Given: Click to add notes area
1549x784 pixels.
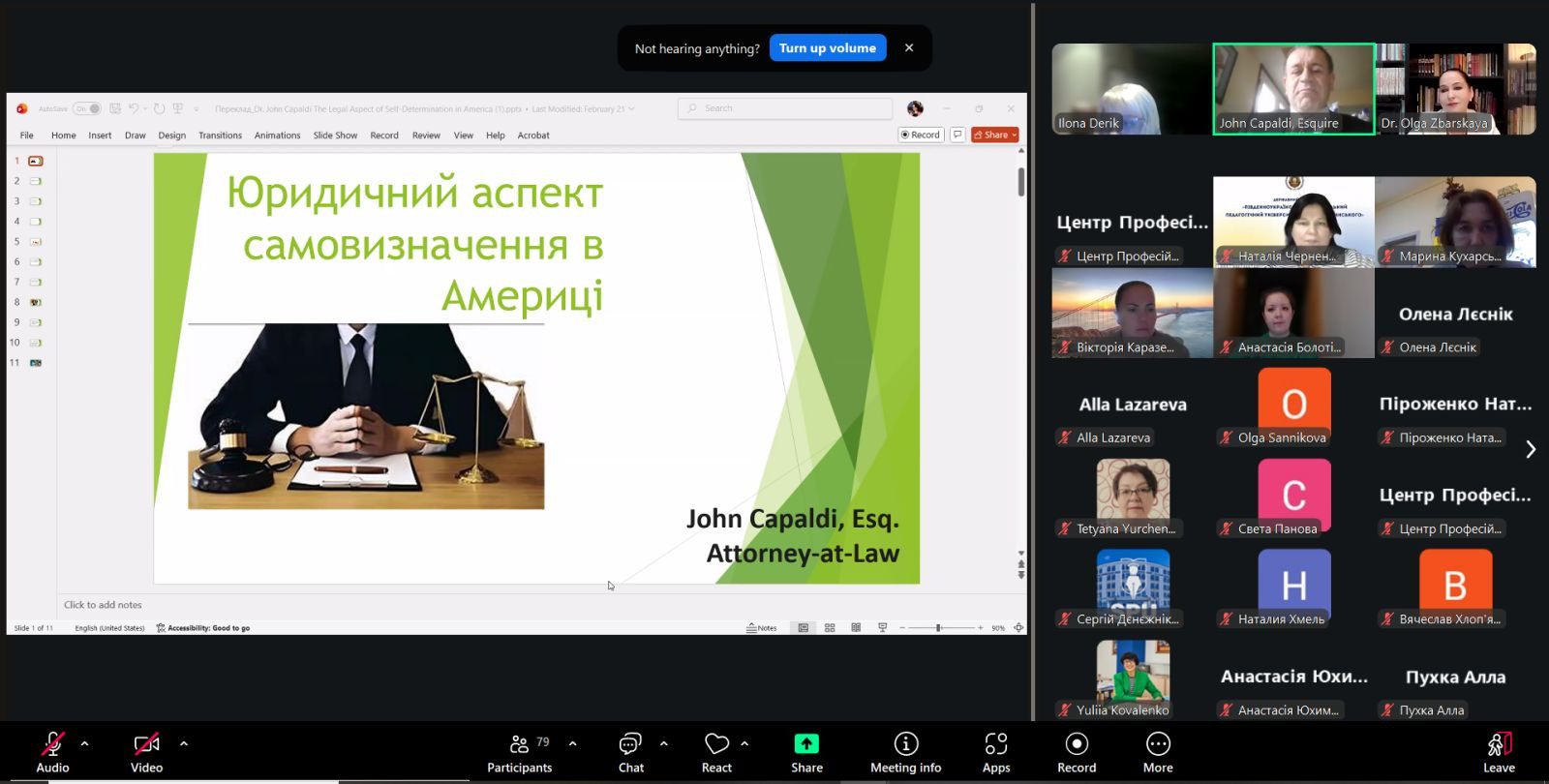Looking at the screenshot, I should 103,605.
